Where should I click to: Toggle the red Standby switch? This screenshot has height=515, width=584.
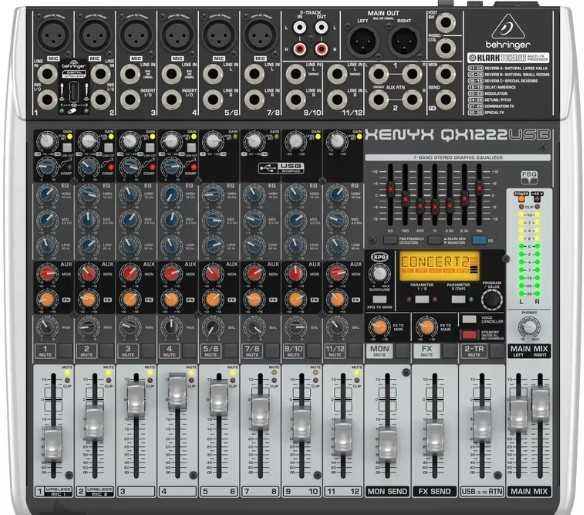click(x=469, y=334)
